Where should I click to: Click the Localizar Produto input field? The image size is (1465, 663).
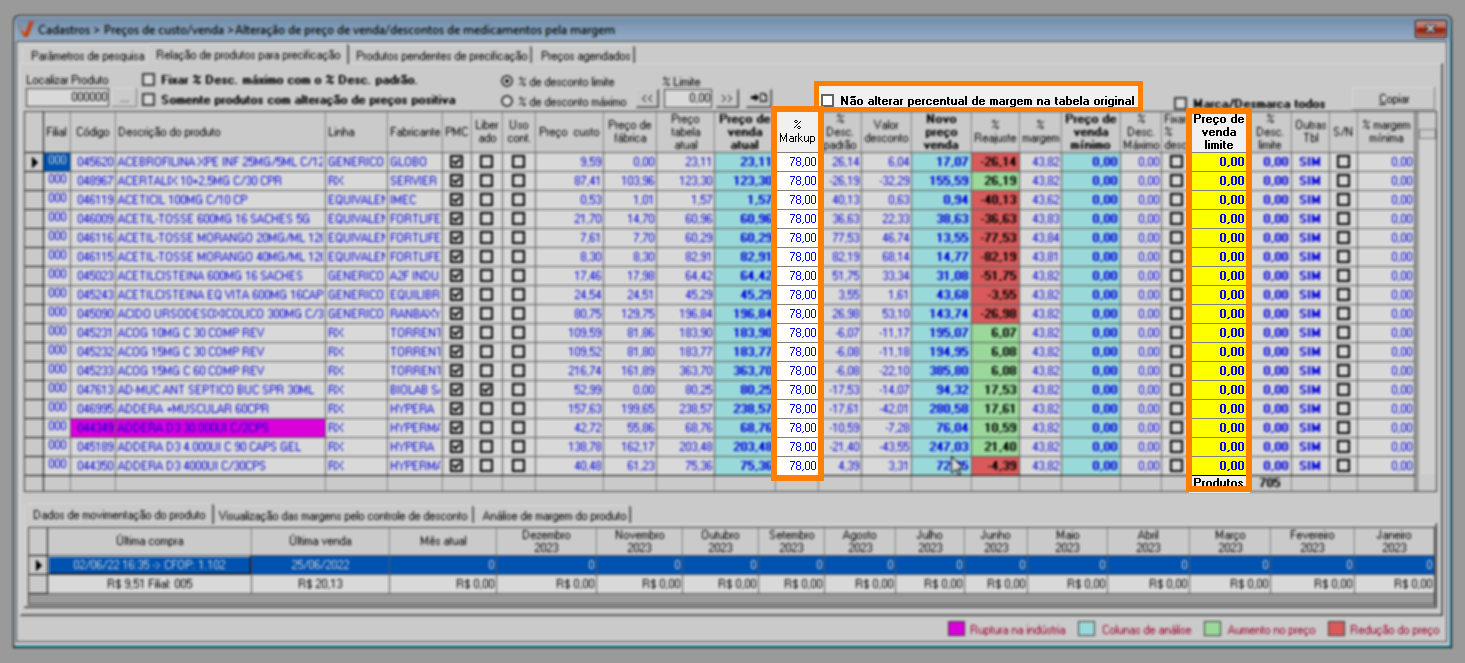click(x=68, y=98)
